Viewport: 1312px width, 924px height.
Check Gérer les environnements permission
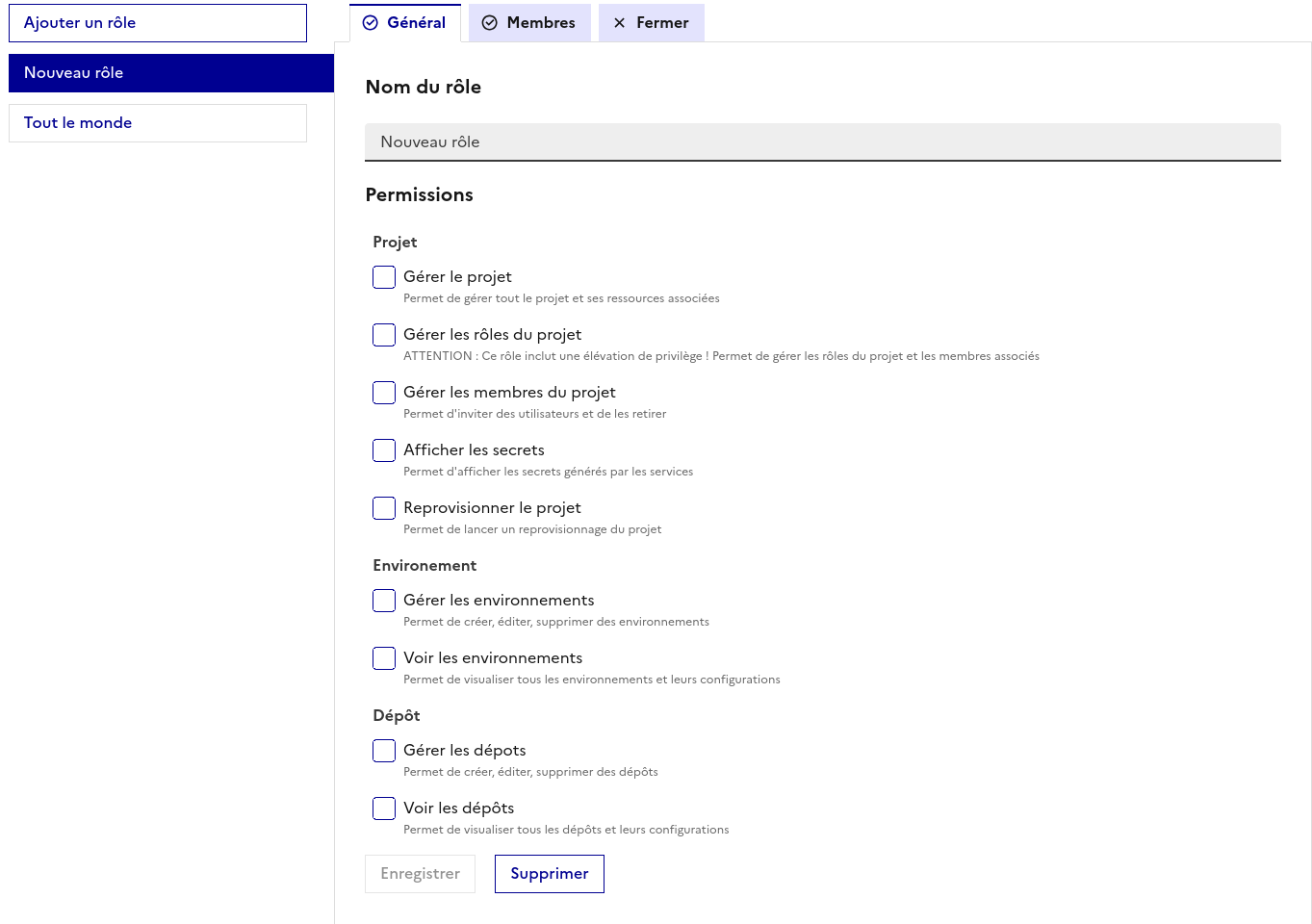pos(384,601)
